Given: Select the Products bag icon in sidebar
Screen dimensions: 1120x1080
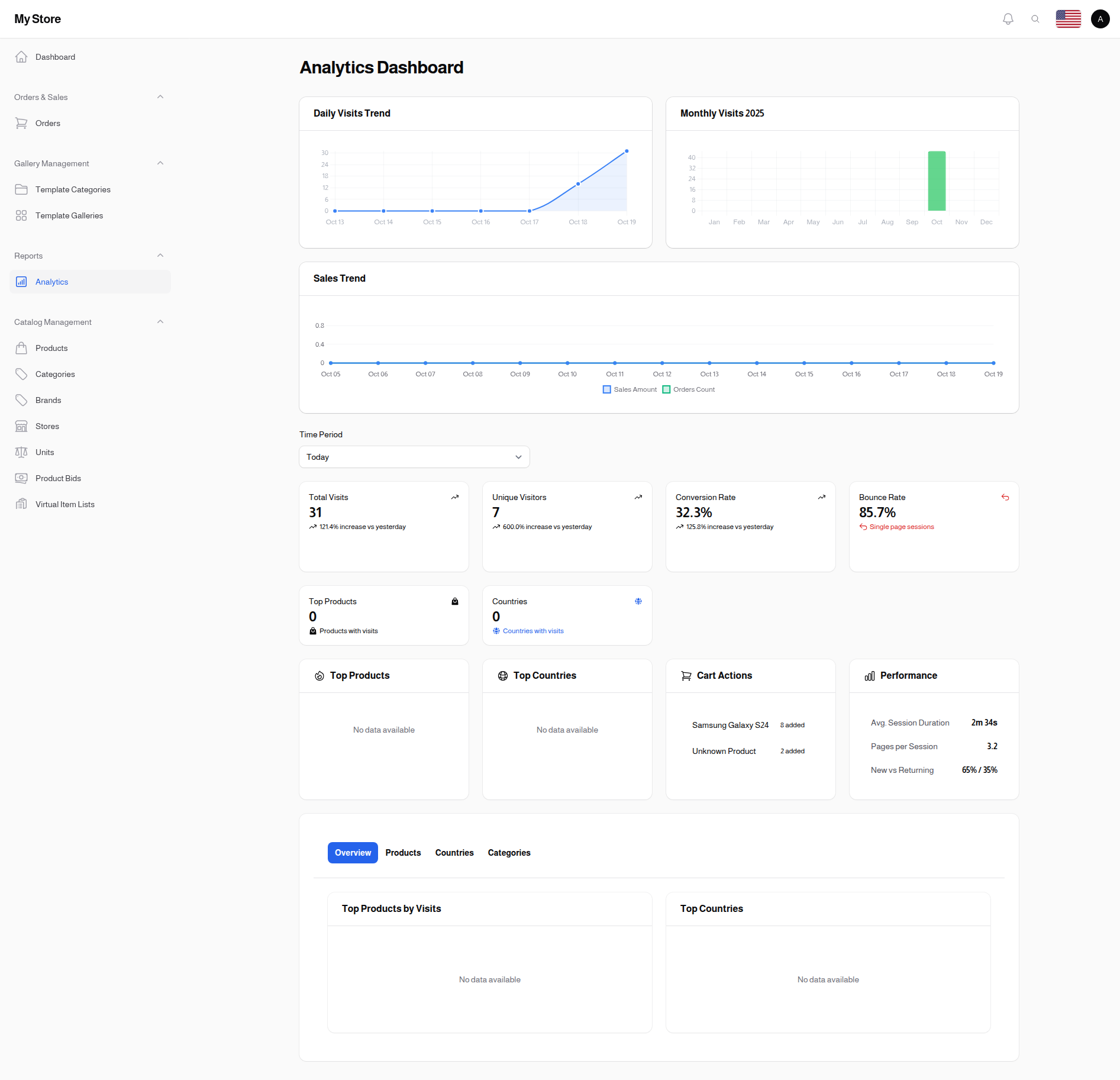Looking at the screenshot, I should point(21,348).
